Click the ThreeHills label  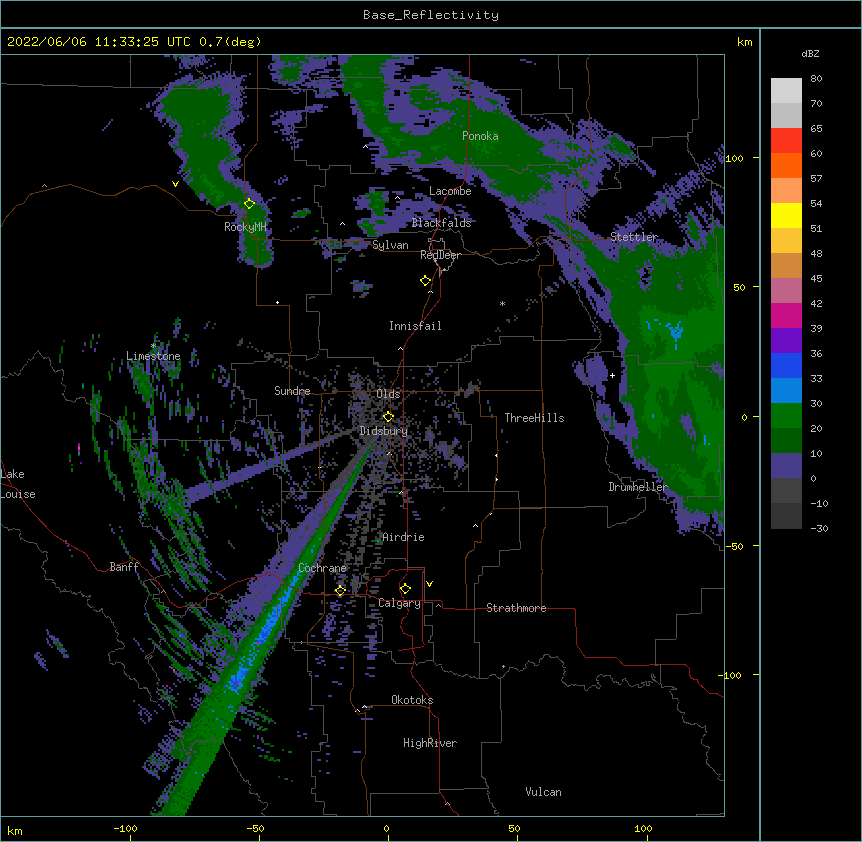coord(534,418)
